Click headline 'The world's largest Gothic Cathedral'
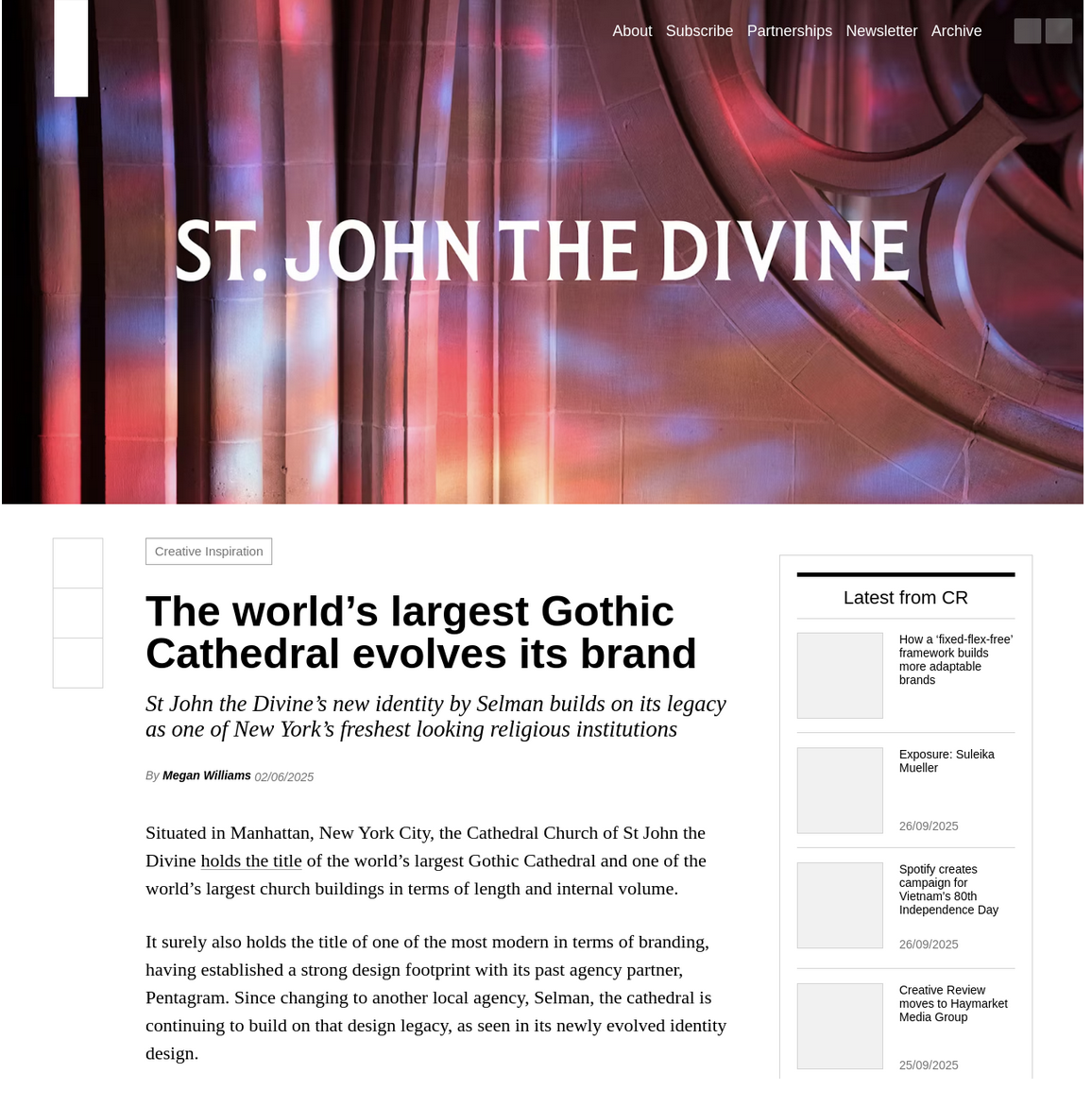The height and width of the screenshot is (1107, 1092). coord(420,632)
